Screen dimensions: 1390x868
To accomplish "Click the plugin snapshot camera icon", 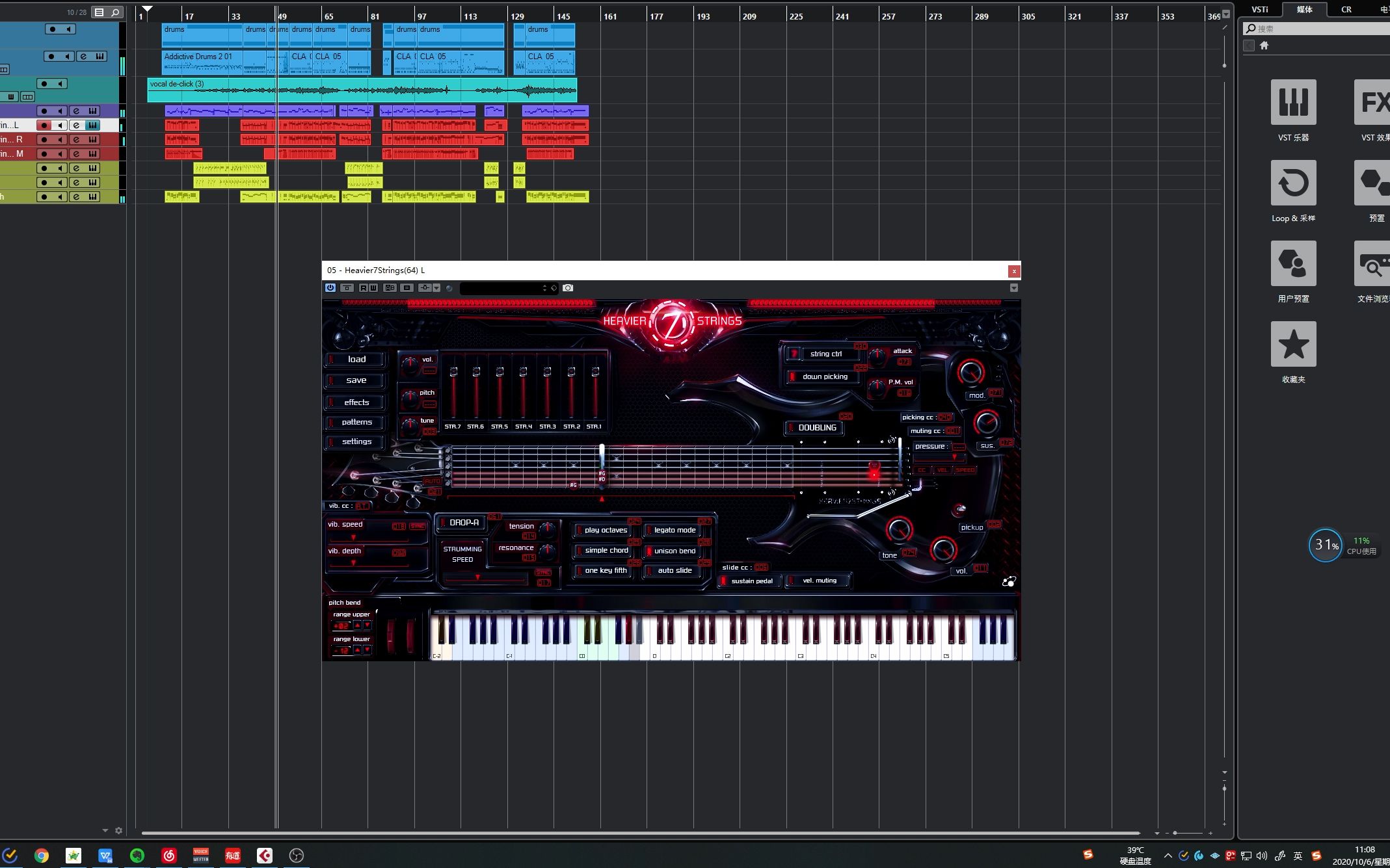I will [568, 288].
